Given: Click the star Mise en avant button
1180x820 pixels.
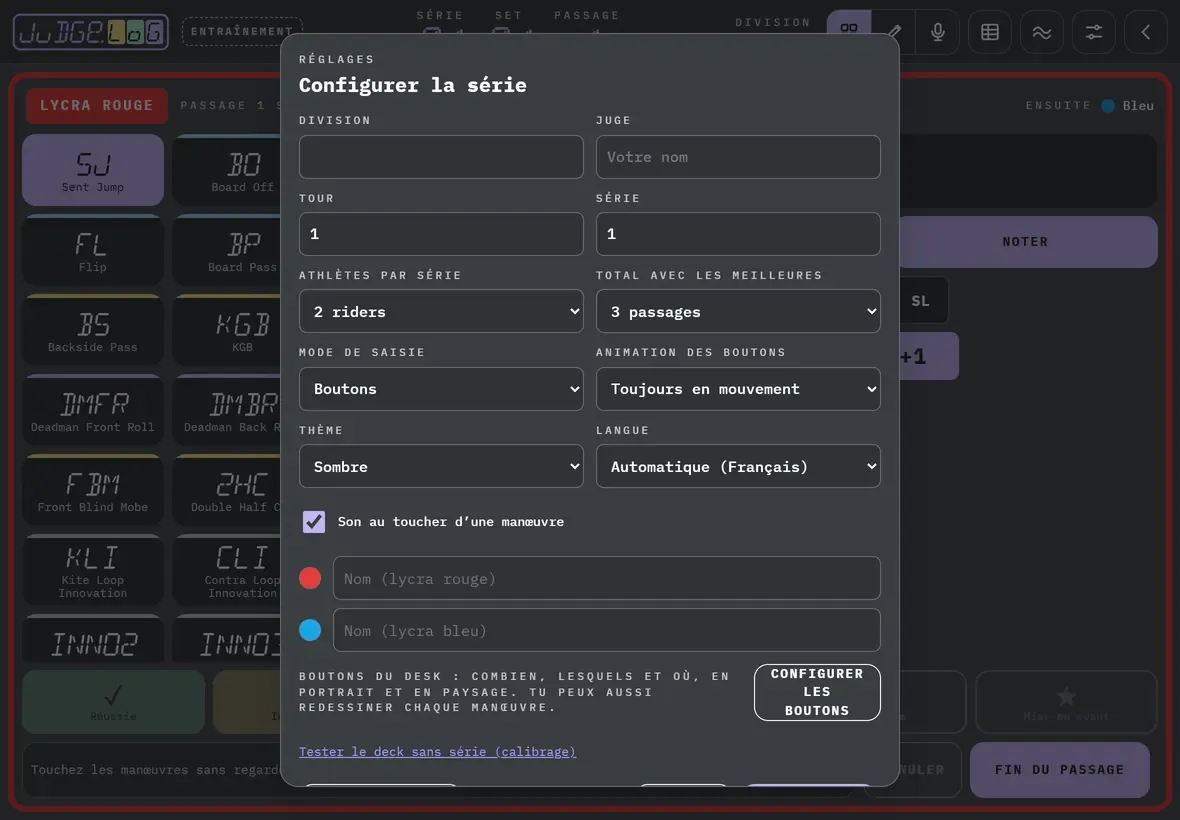Looking at the screenshot, I should point(1066,702).
